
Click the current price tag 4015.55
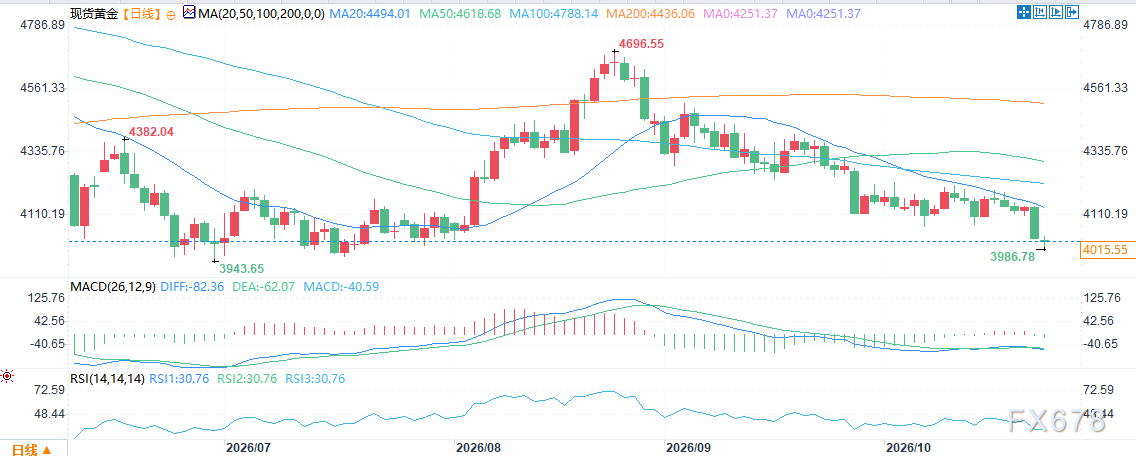1106,249
